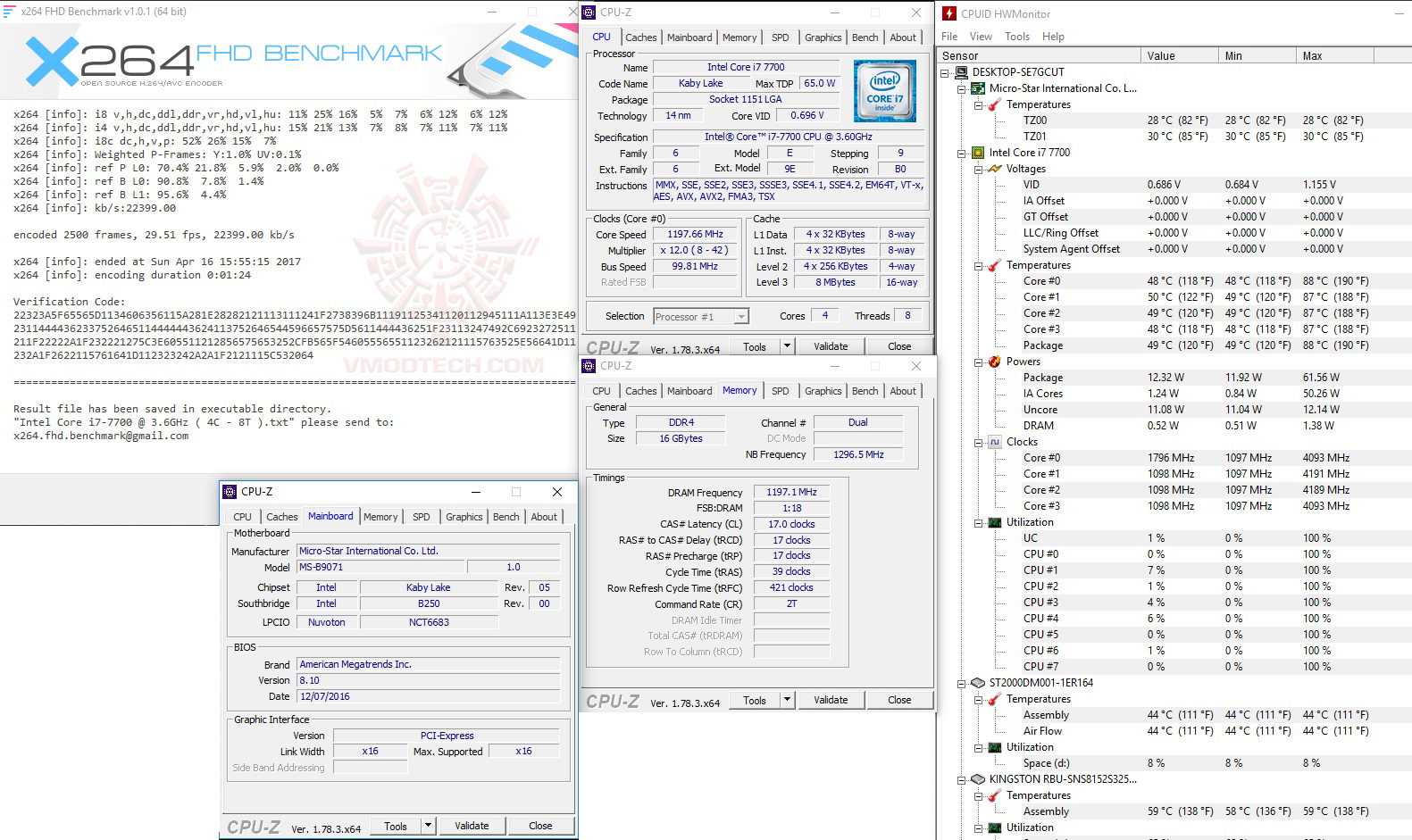Open the Graphics tab in the Memory CPU-Z window
This screenshot has width=1412, height=840.
tap(823, 391)
